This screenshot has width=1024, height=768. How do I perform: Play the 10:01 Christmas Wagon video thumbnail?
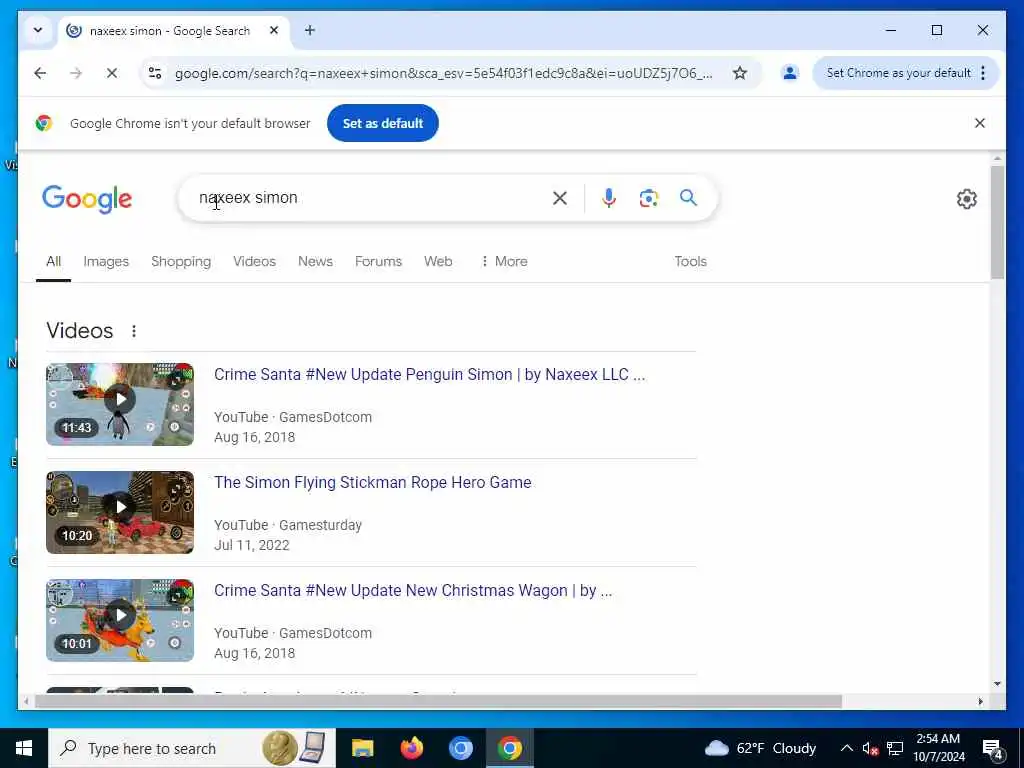(120, 620)
